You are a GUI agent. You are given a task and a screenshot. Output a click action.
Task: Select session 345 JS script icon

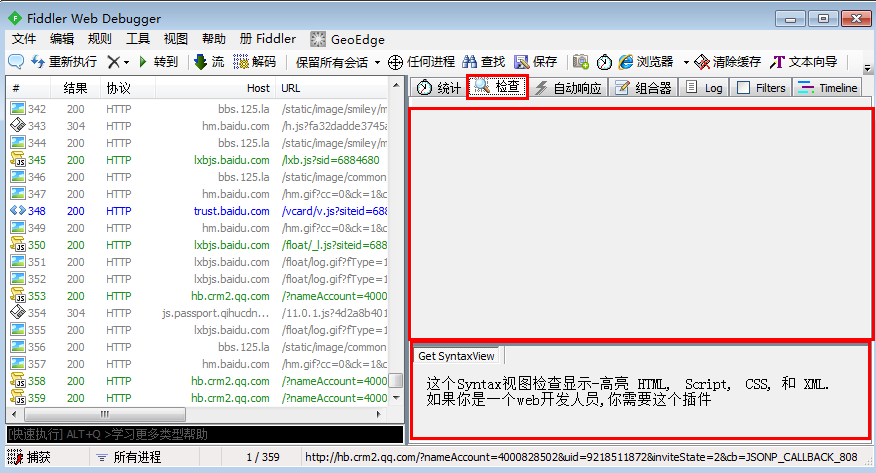(18, 159)
